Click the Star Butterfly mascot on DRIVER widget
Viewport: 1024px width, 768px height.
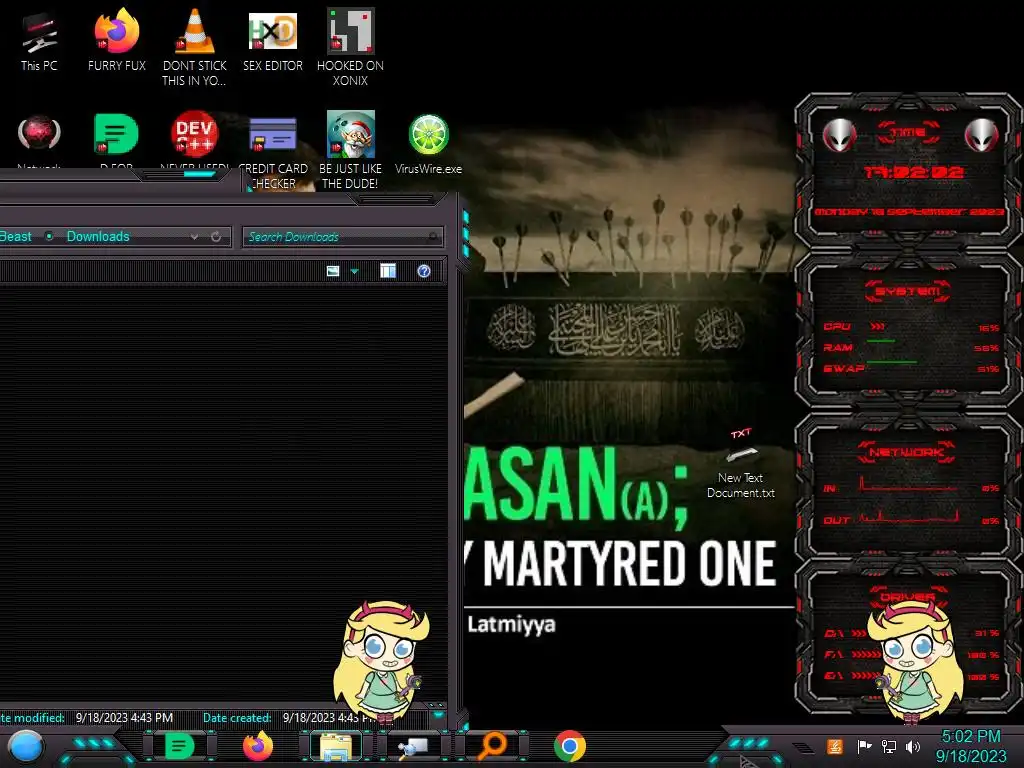pos(916,661)
